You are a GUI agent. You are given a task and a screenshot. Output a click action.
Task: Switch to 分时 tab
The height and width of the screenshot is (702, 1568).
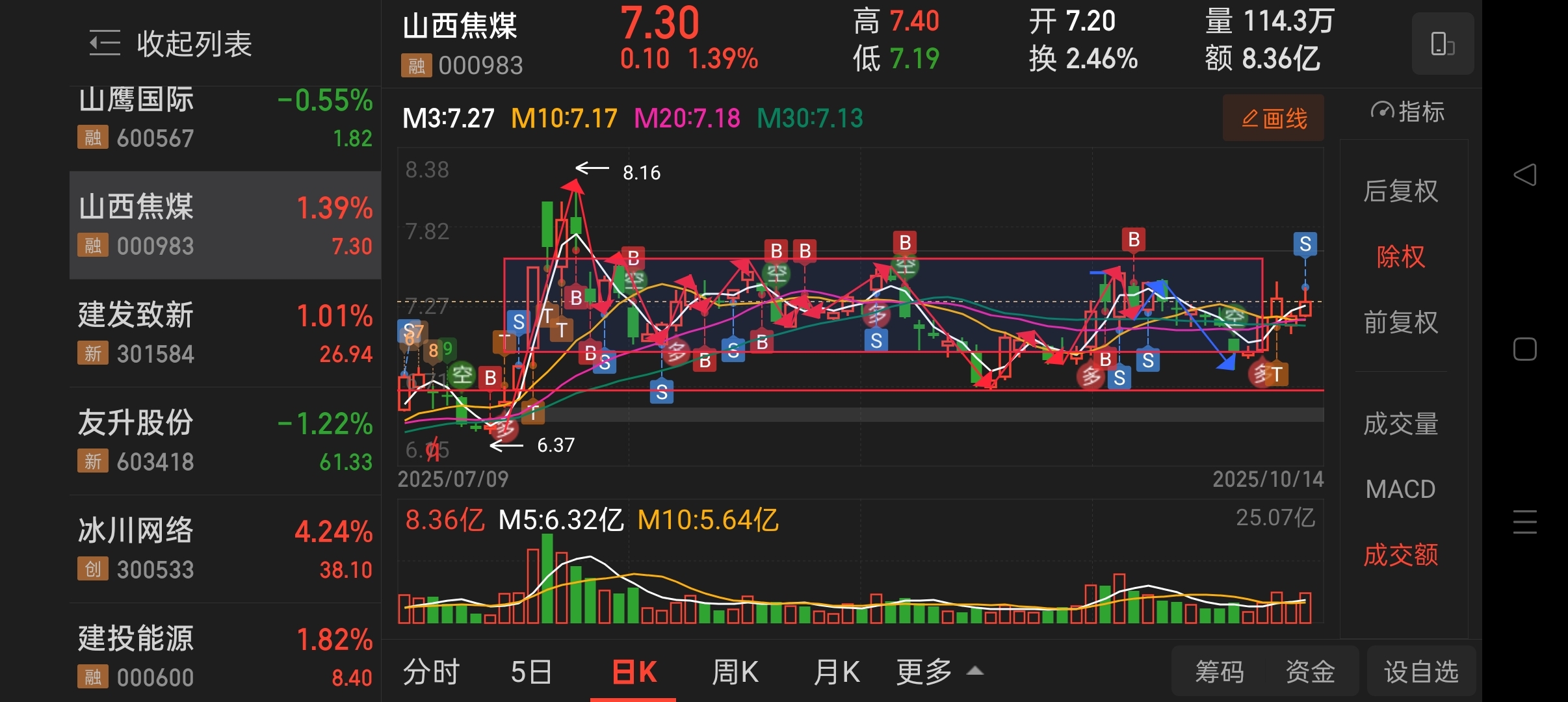coord(431,671)
